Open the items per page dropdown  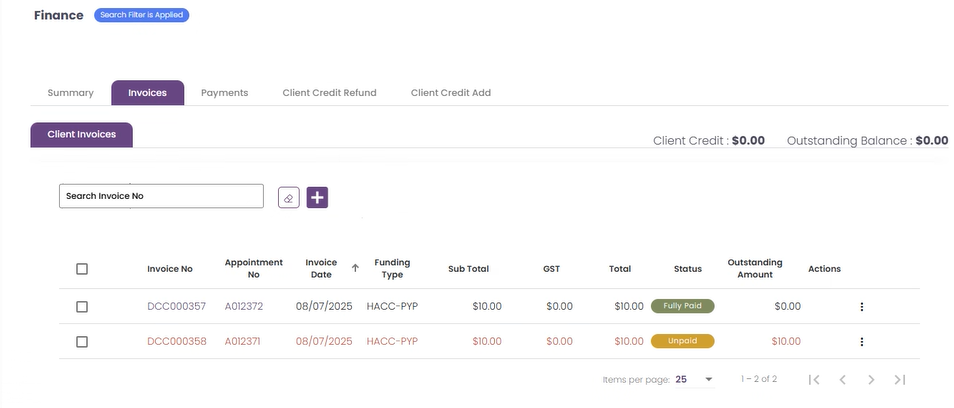(x=695, y=379)
